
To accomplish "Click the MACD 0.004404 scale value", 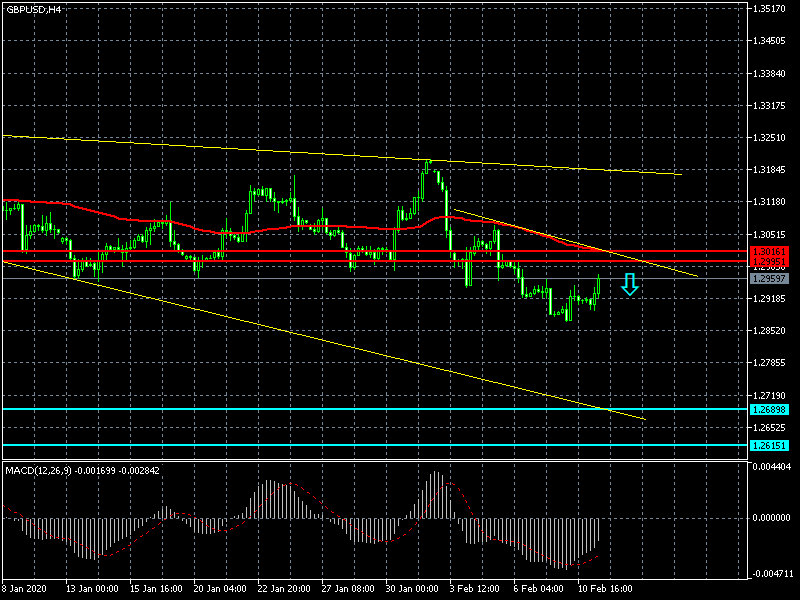I will 770,467.
